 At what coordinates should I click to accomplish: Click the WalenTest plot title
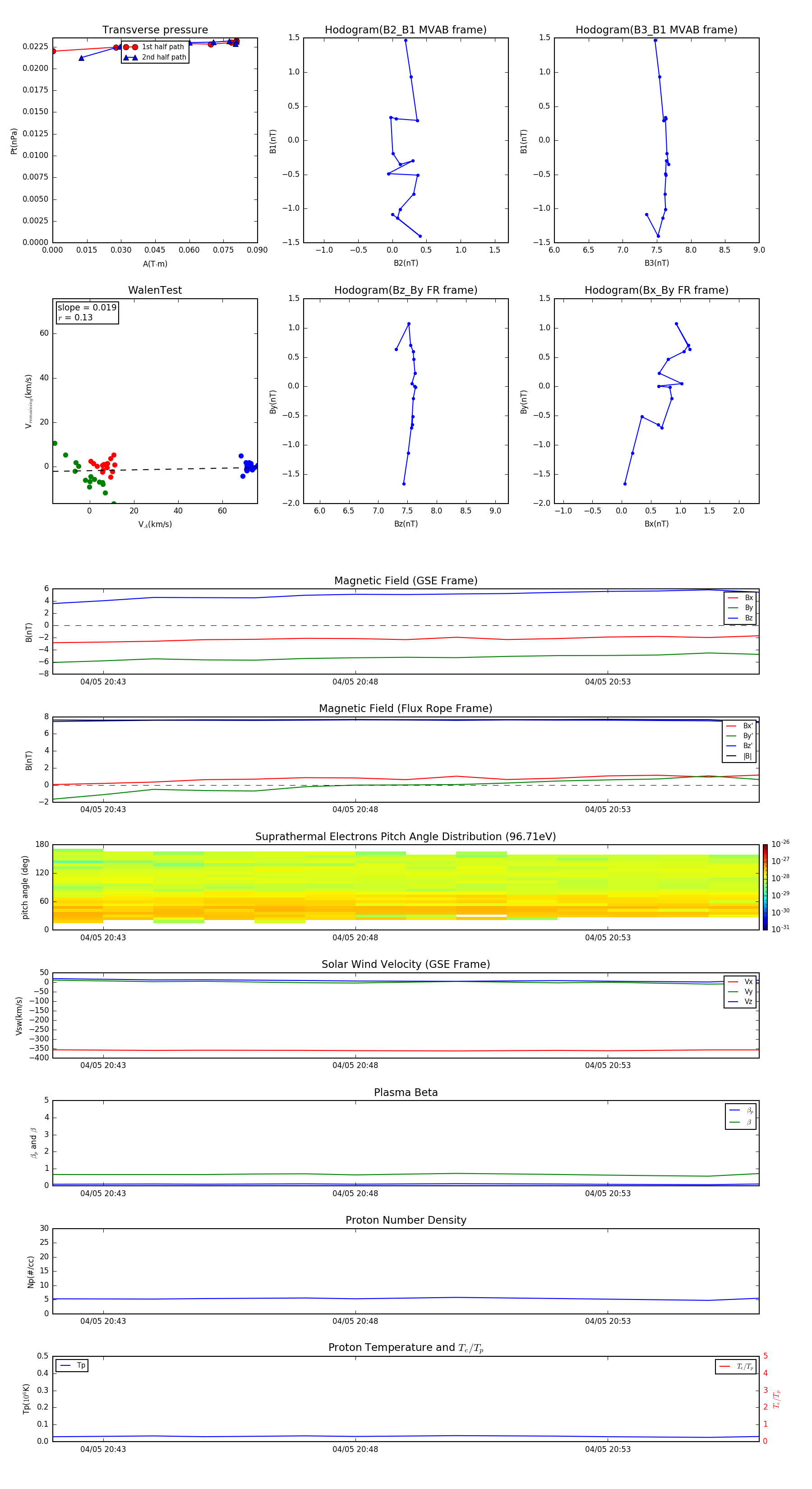pyautogui.click(x=155, y=290)
